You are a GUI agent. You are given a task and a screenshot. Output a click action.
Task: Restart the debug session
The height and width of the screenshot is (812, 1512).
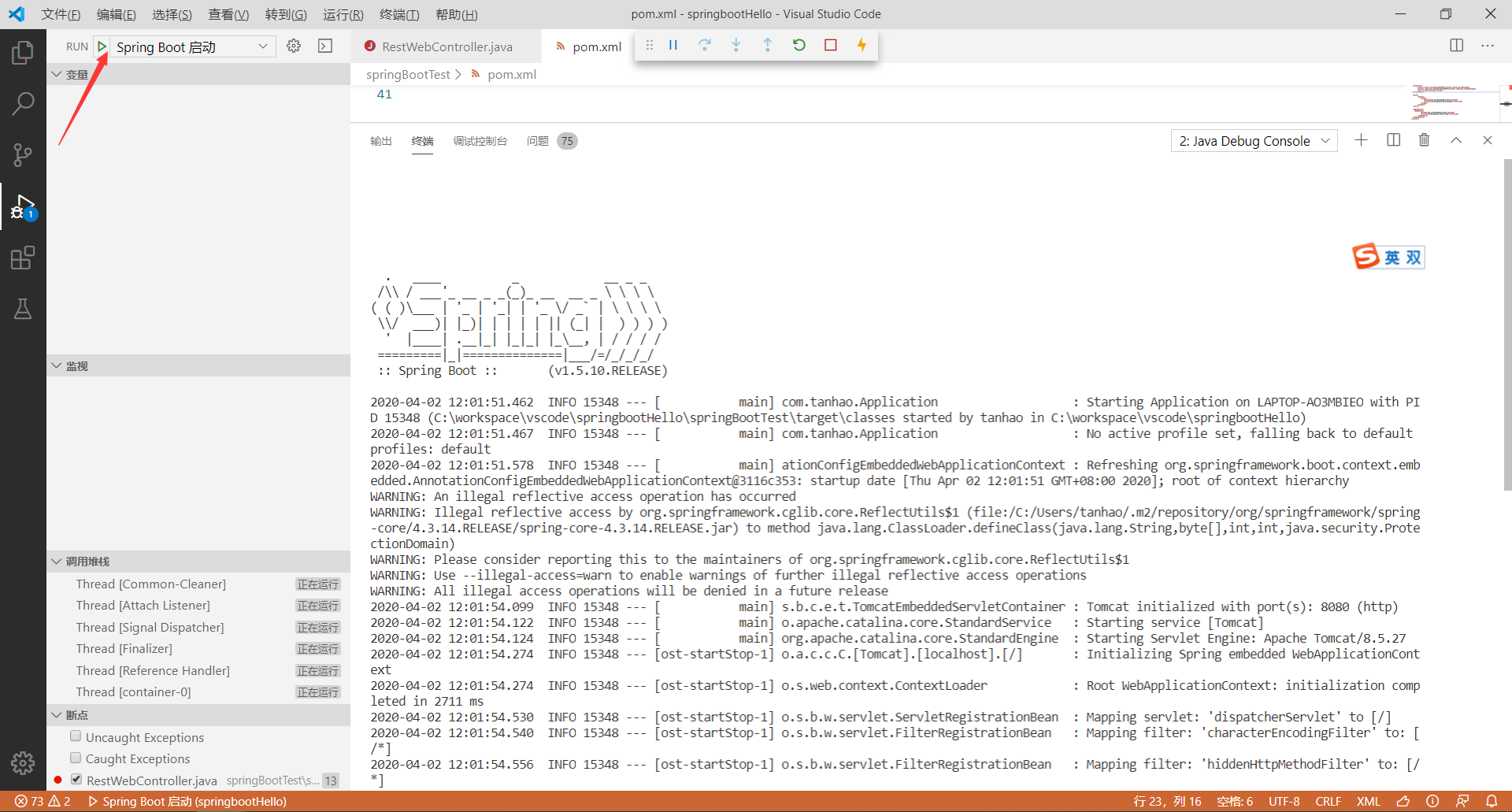799,45
